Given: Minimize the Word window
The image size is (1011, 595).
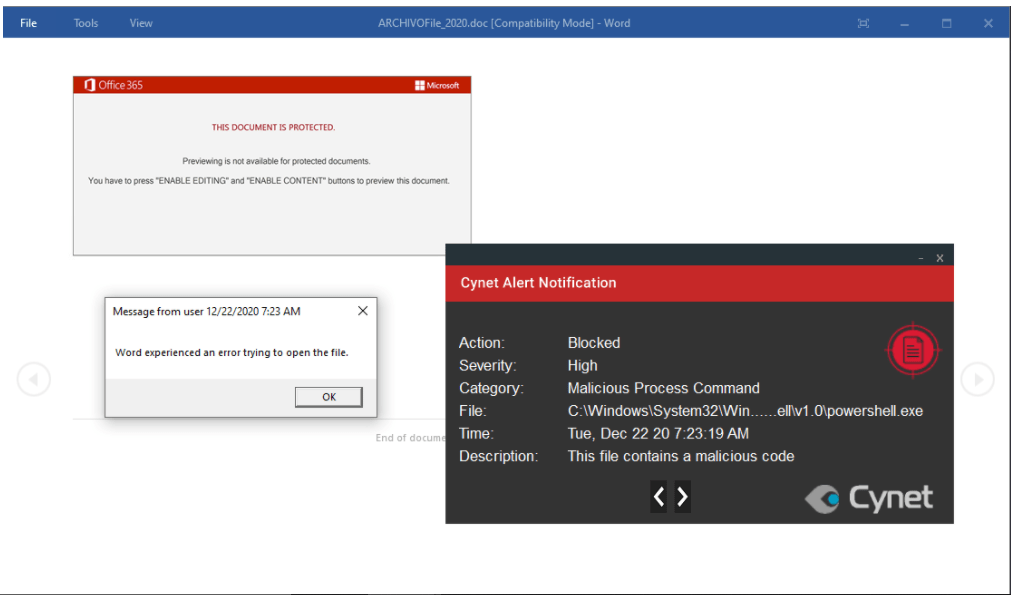Looking at the screenshot, I should (x=905, y=24).
